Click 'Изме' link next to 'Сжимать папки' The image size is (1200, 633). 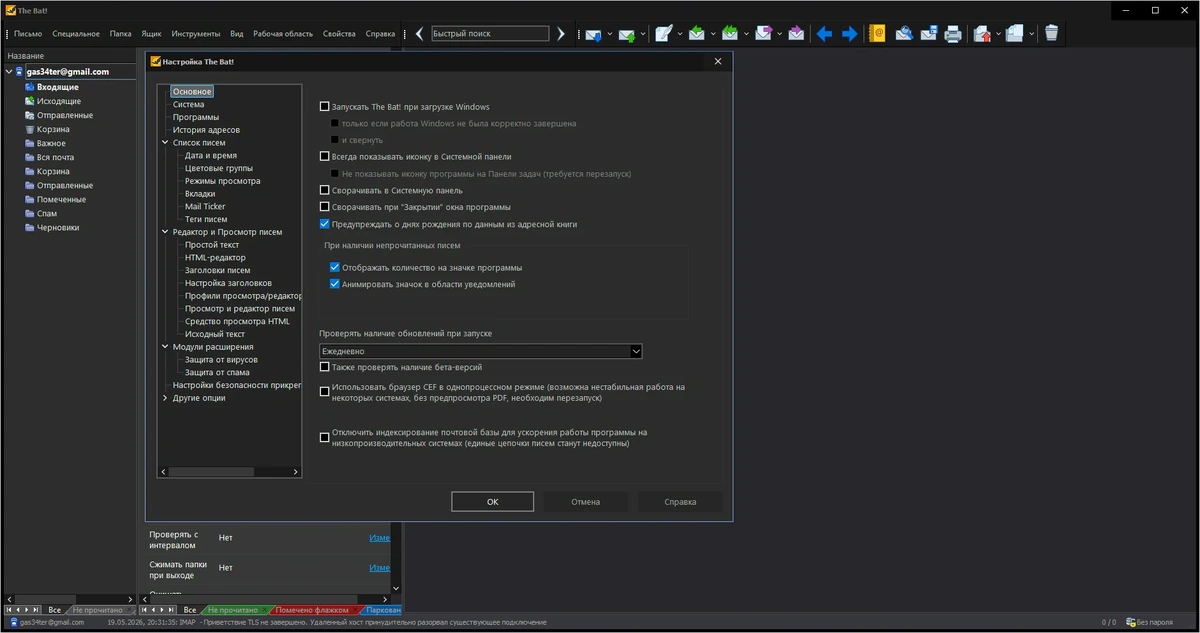[x=380, y=567]
